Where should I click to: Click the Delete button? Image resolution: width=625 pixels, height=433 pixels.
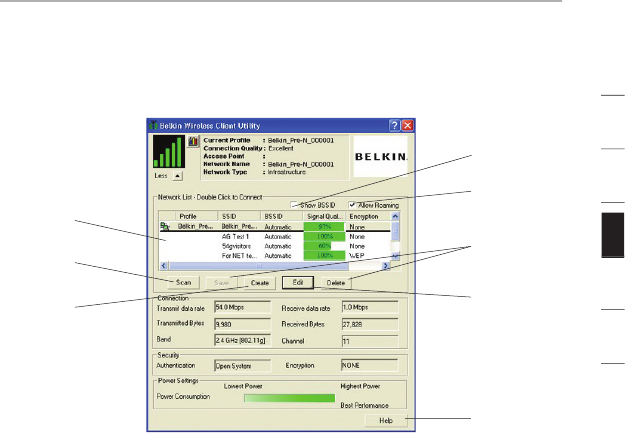click(x=336, y=283)
